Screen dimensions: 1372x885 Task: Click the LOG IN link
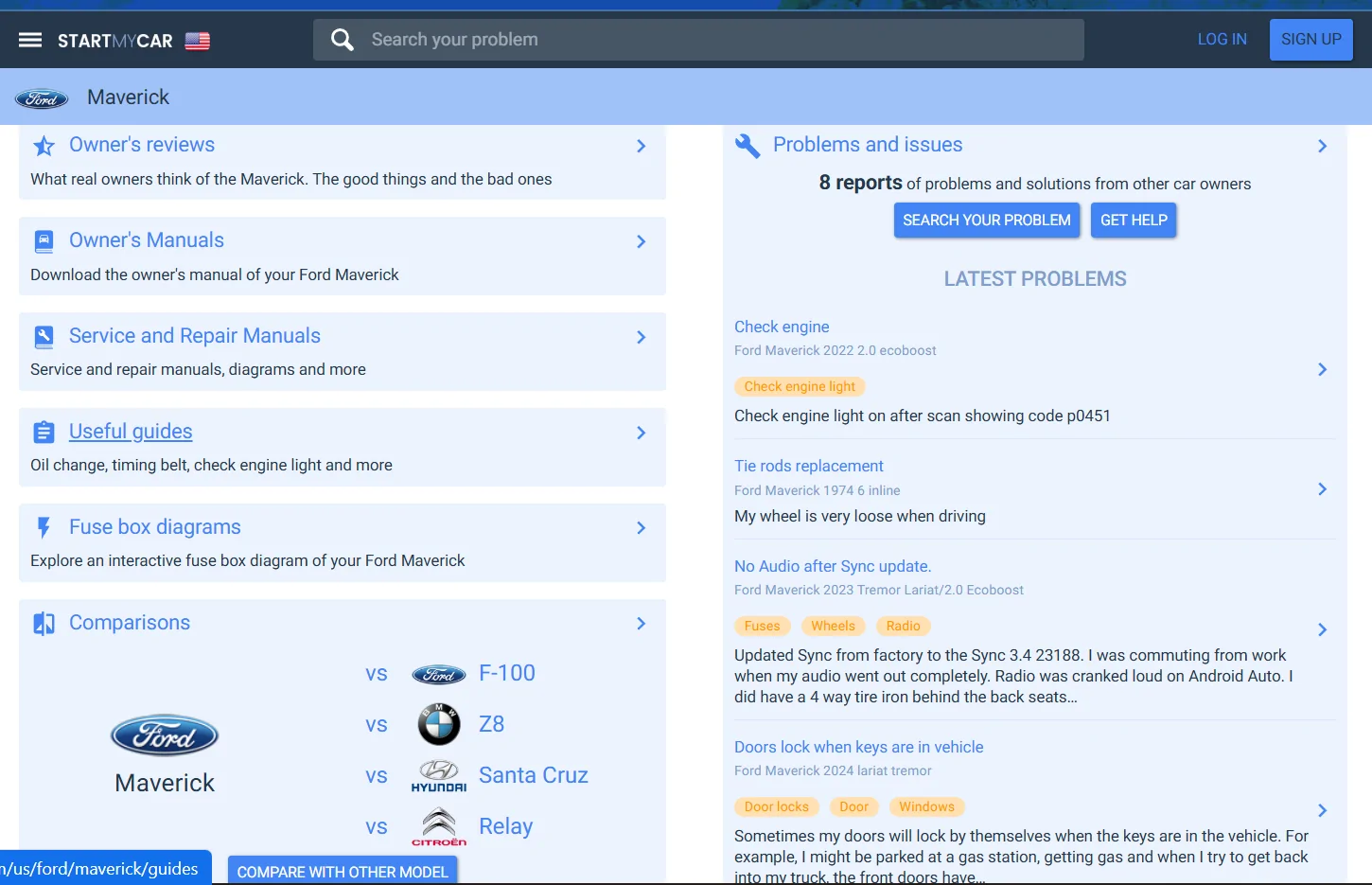pyautogui.click(x=1222, y=40)
